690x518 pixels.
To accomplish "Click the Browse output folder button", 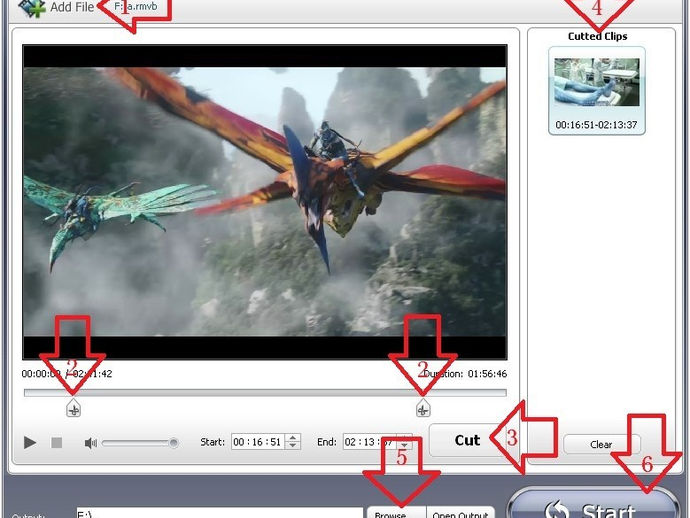I will click(x=396, y=513).
